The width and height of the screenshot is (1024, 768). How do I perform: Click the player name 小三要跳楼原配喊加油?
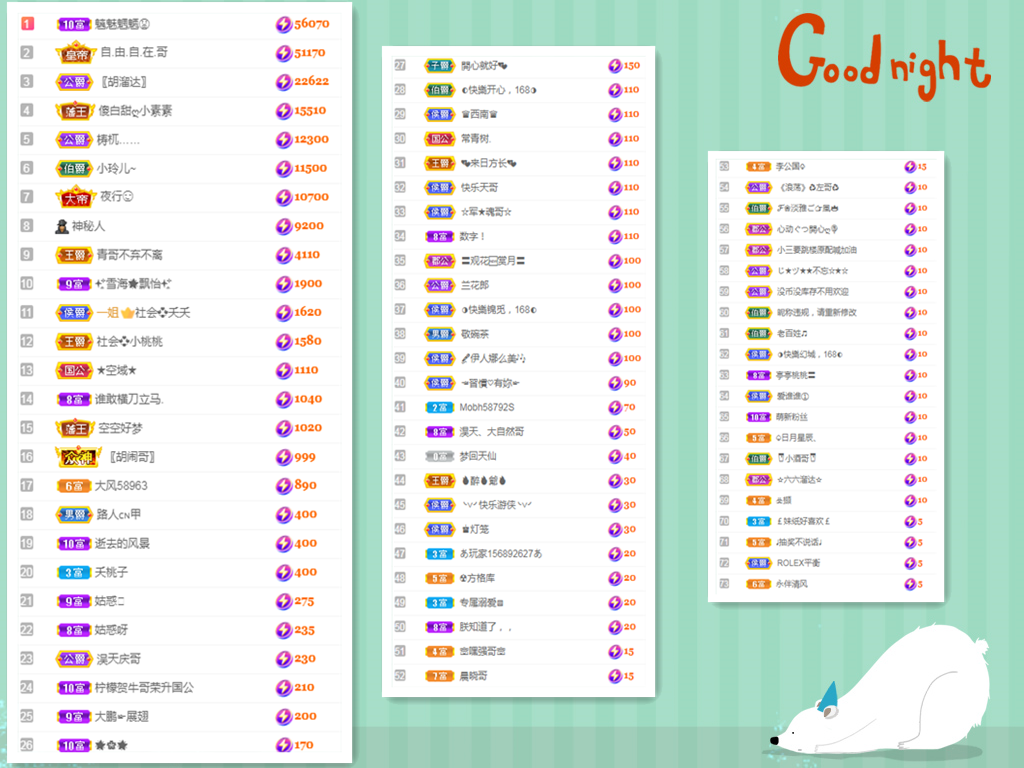[816, 250]
